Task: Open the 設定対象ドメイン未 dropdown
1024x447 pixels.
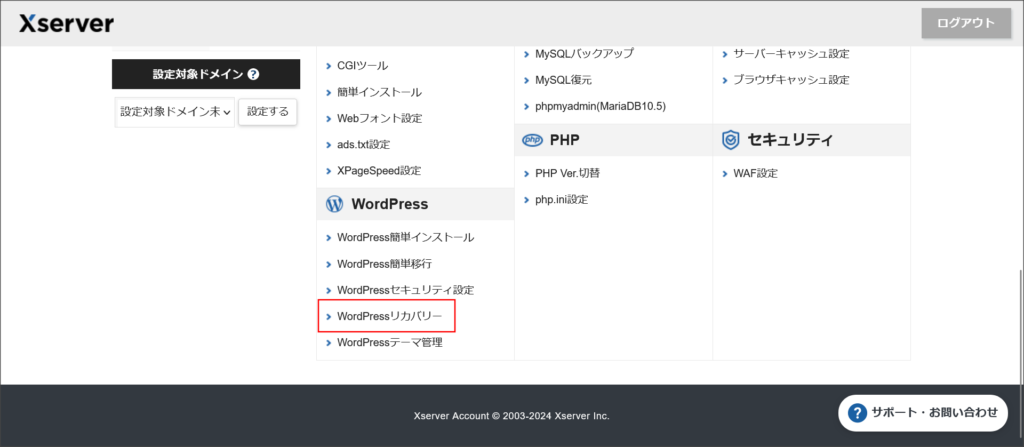Action: point(175,112)
